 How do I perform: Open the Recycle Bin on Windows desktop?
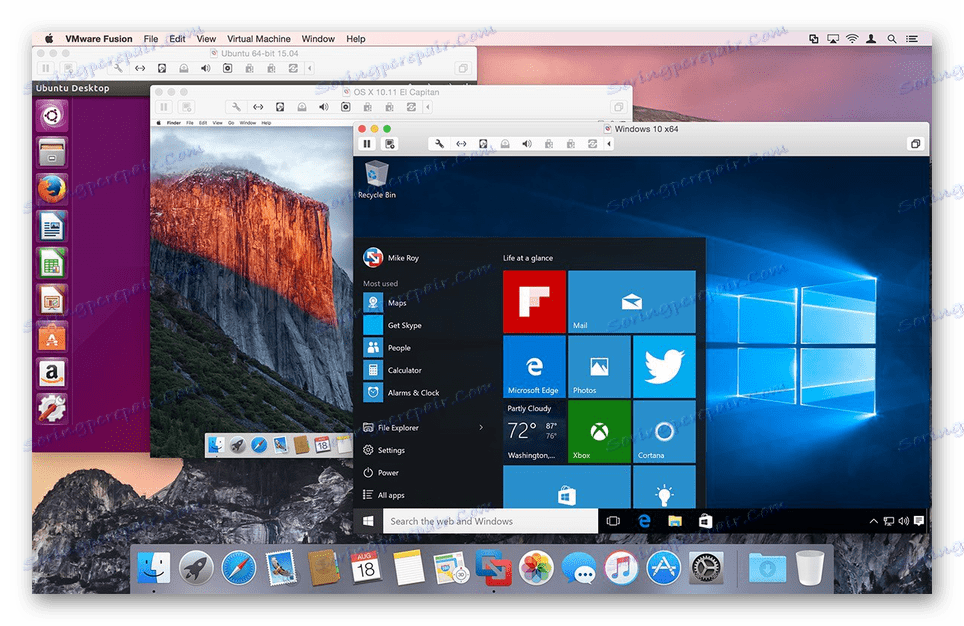coord(376,180)
